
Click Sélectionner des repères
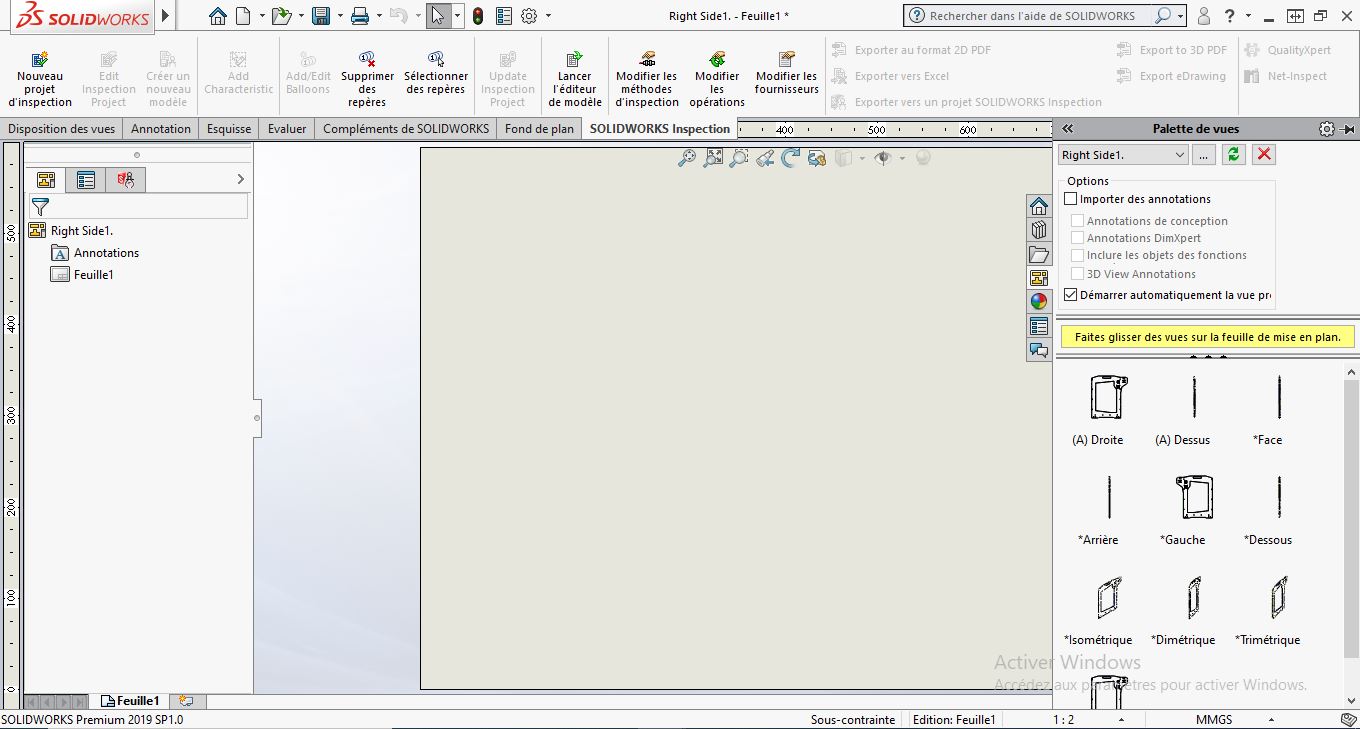[x=436, y=74]
